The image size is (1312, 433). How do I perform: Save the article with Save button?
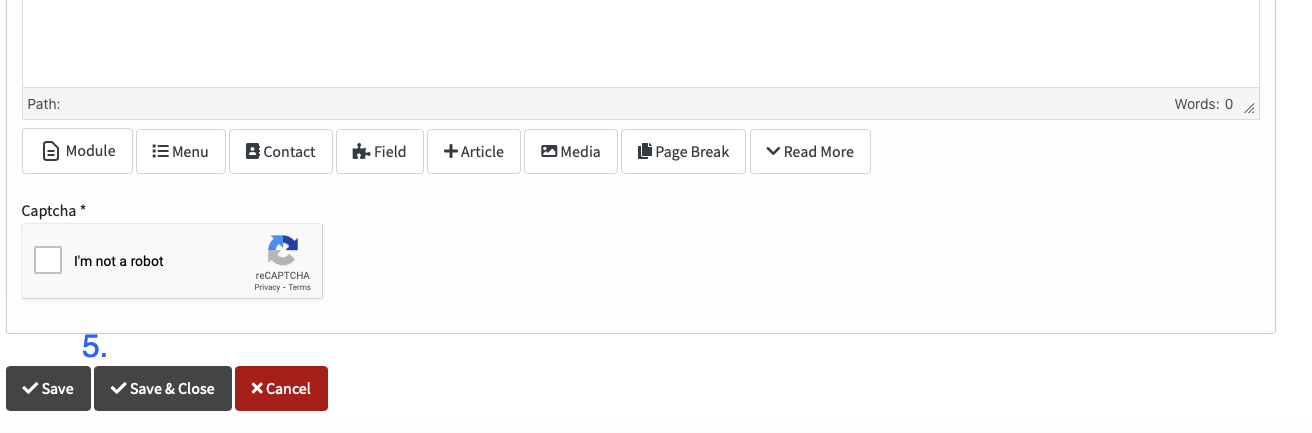pyautogui.click(x=48, y=388)
